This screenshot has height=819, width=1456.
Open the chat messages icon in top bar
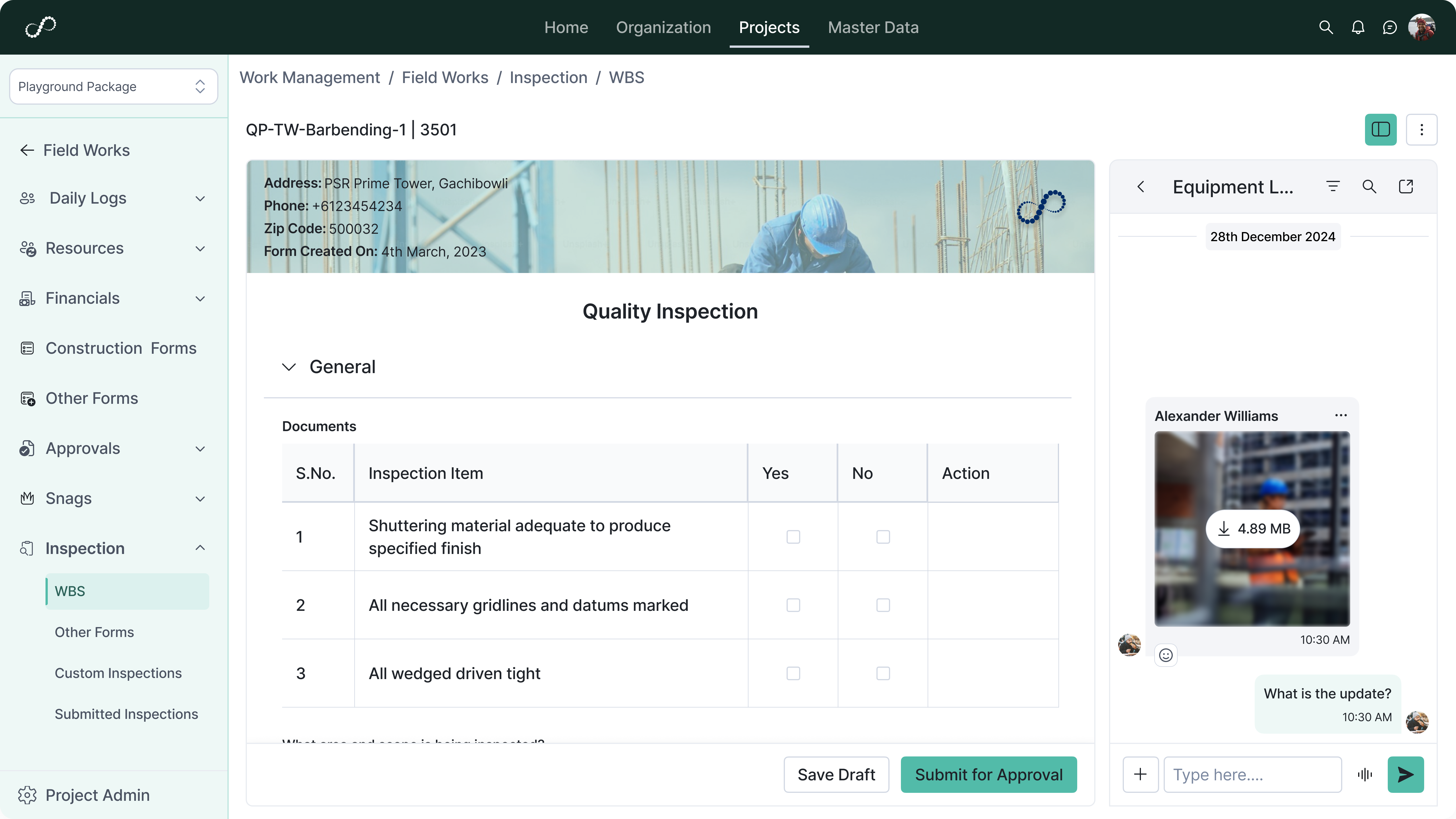[1390, 27]
